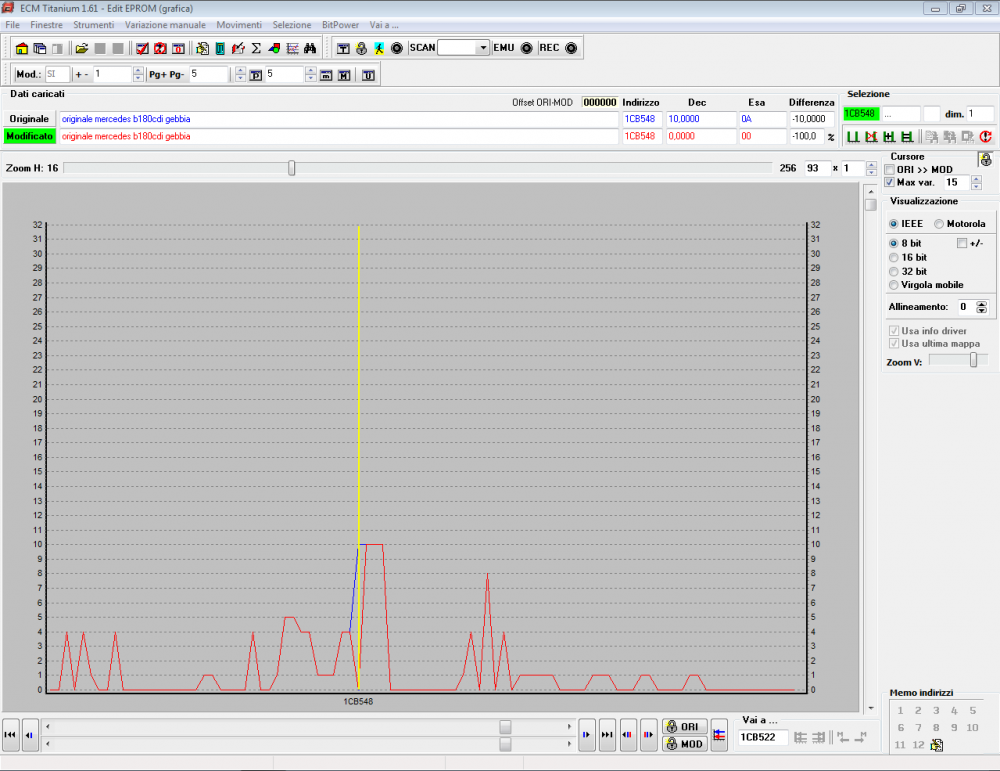Click the yellow house icon in toolbar

pos(22,48)
